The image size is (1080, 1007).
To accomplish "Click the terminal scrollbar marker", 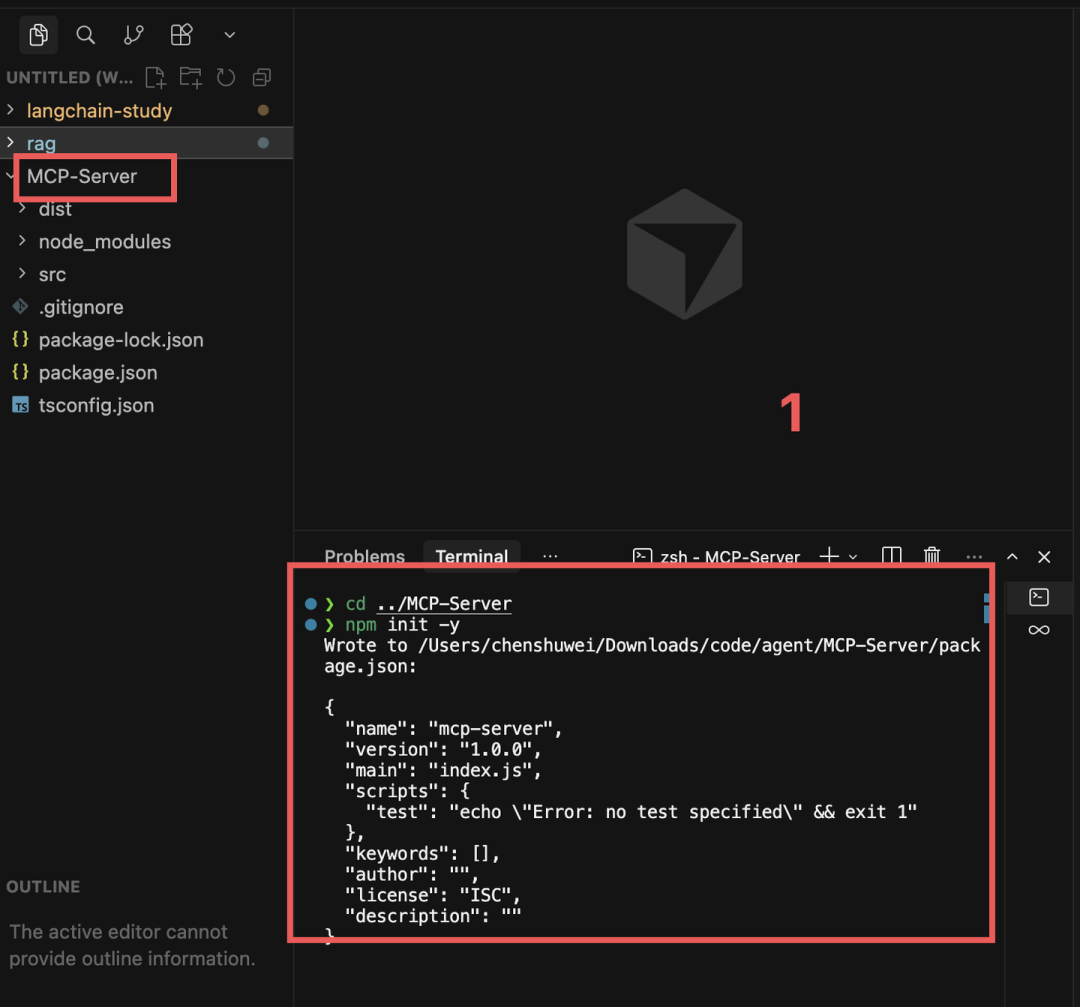I will coord(986,608).
